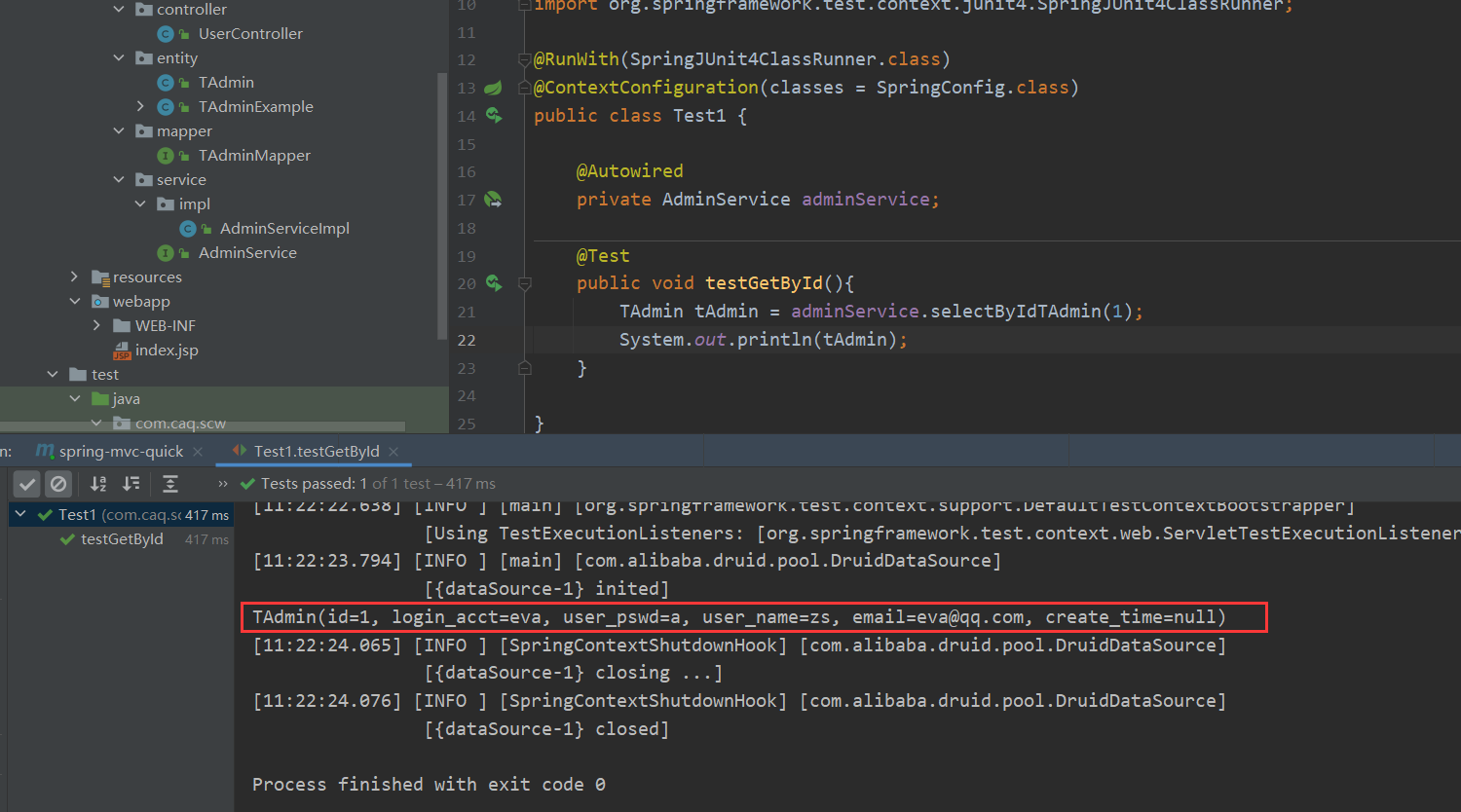Toggle Show Passed tests button

(x=28, y=484)
